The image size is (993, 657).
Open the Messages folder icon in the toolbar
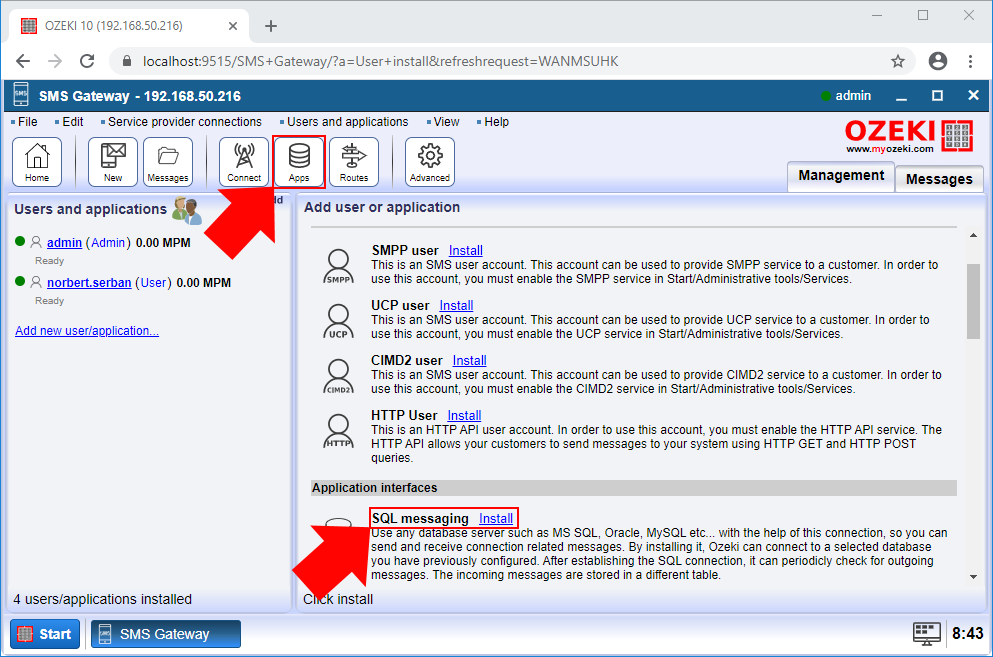[x=167, y=161]
